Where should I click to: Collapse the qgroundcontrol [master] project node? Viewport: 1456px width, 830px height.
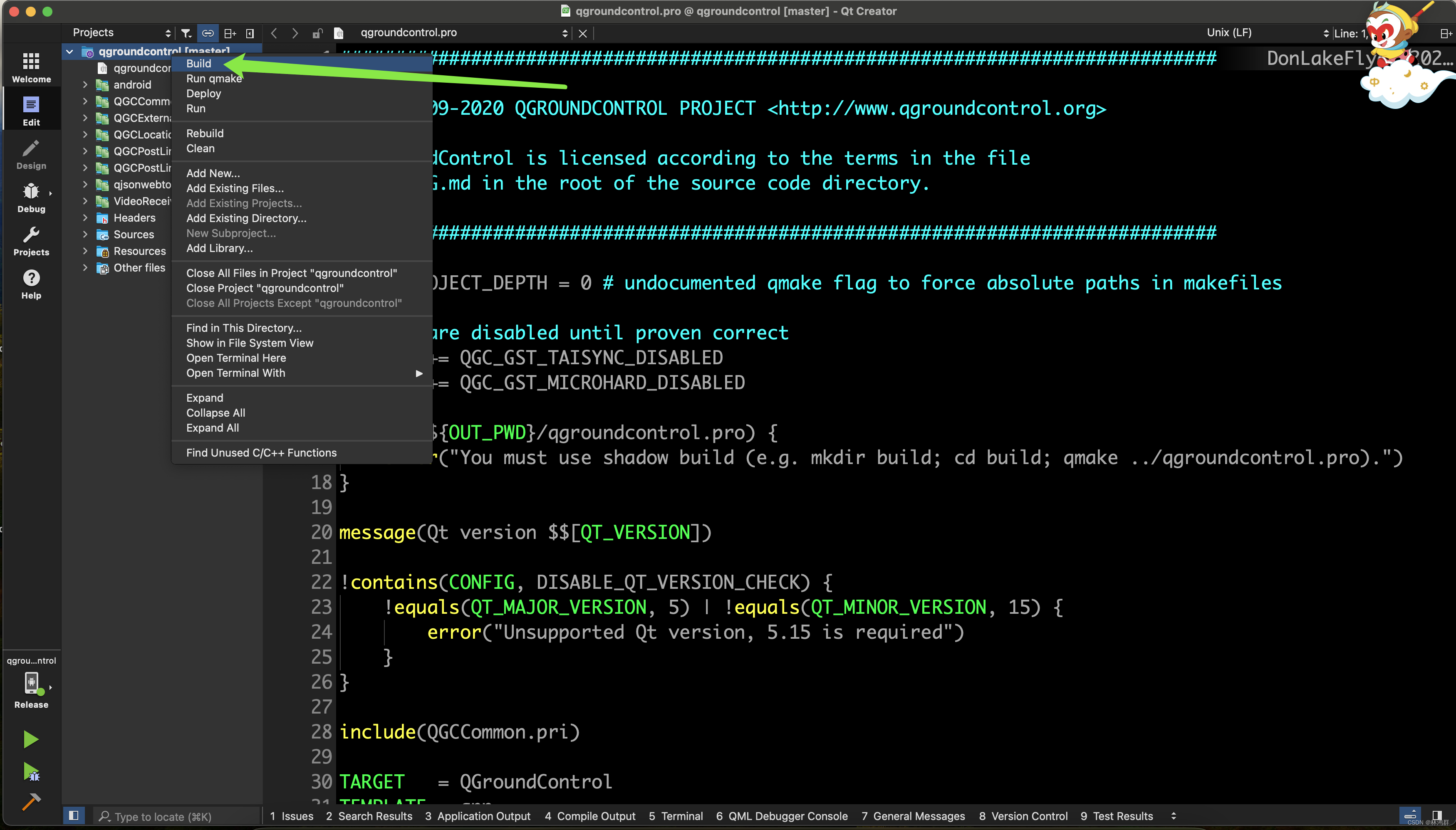click(x=69, y=51)
